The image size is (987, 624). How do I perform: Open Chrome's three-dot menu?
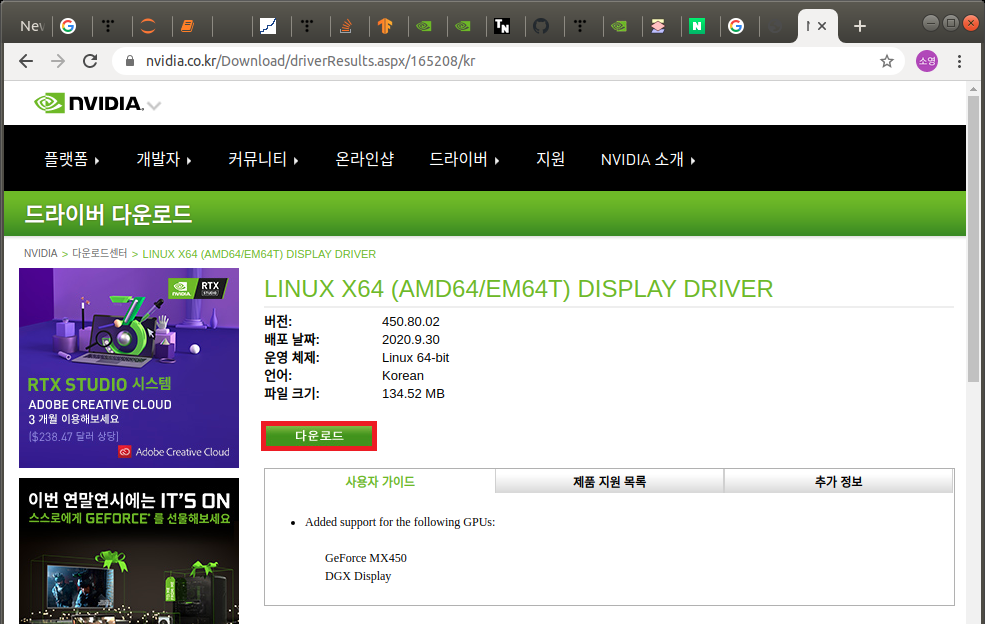[959, 61]
